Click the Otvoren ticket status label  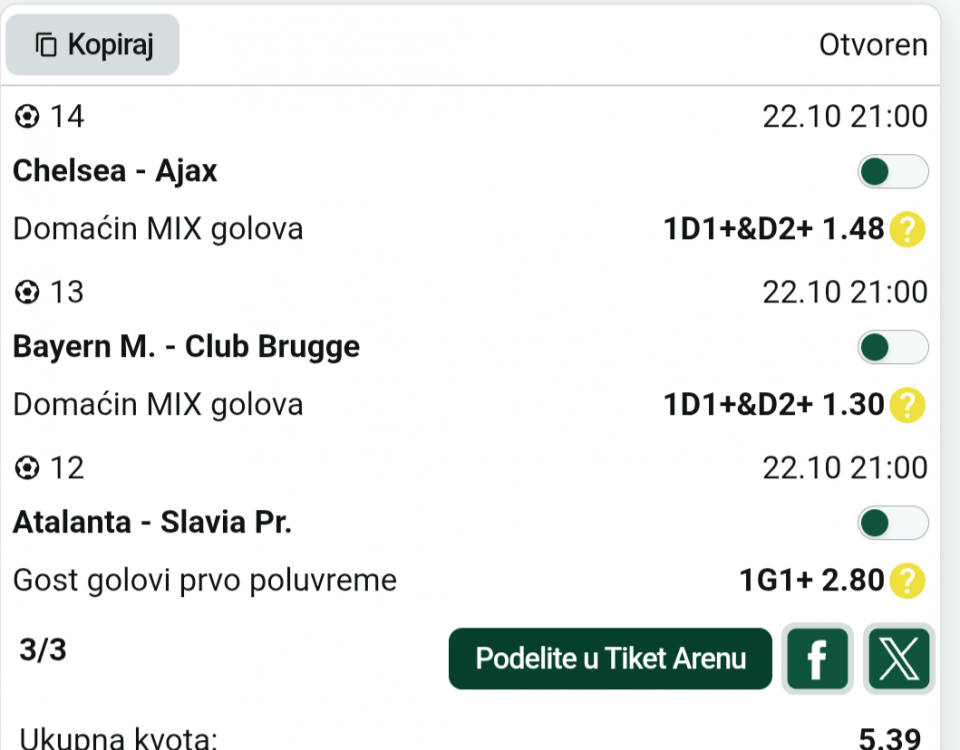tap(873, 45)
